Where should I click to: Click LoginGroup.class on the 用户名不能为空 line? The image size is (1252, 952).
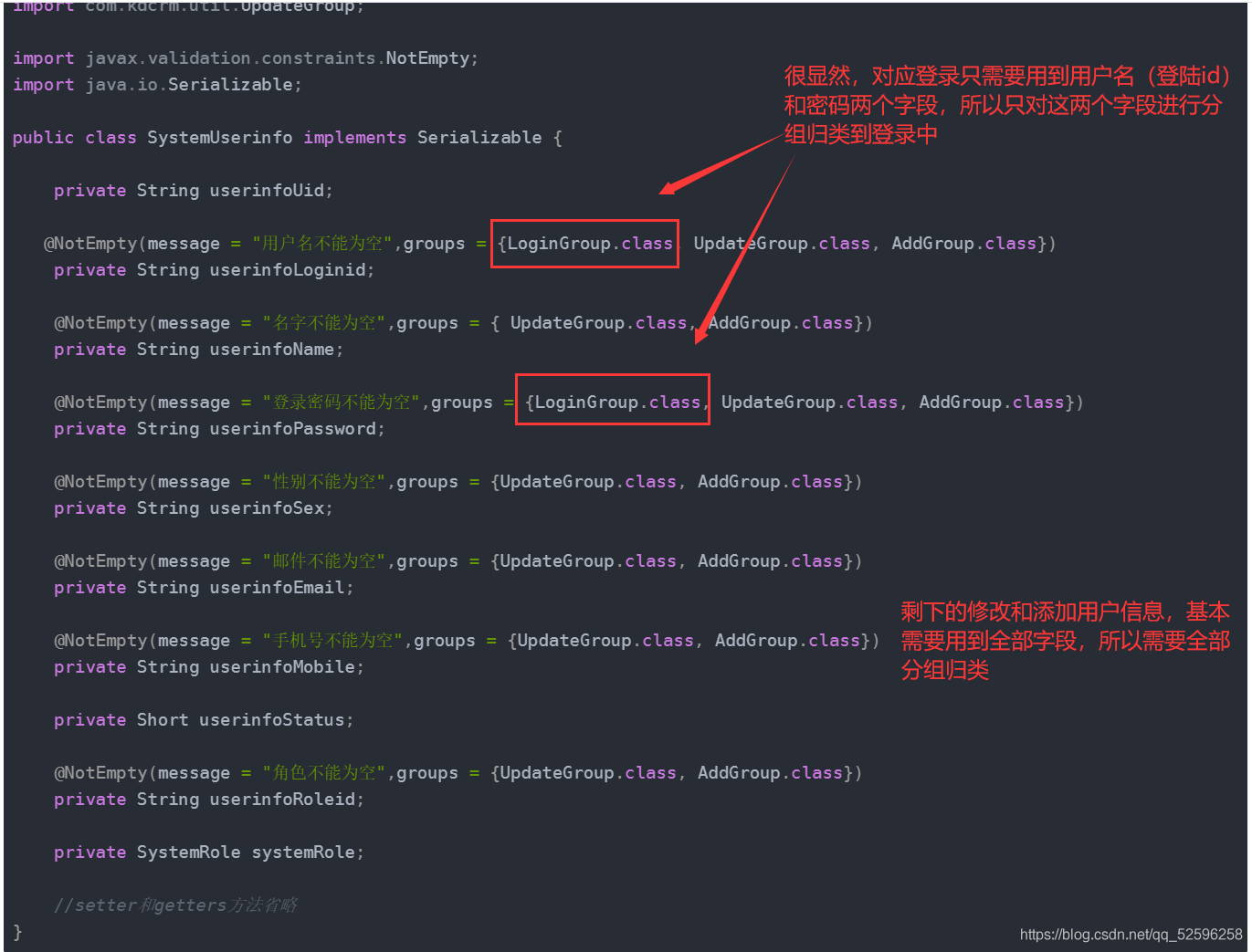coord(590,244)
